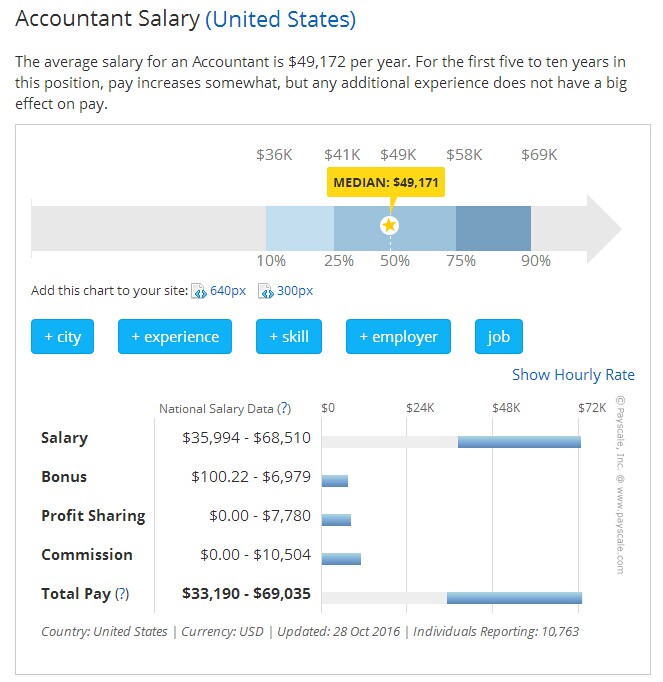The image size is (663, 682).
Task: Click the Commission range bar
Action: tap(341, 559)
